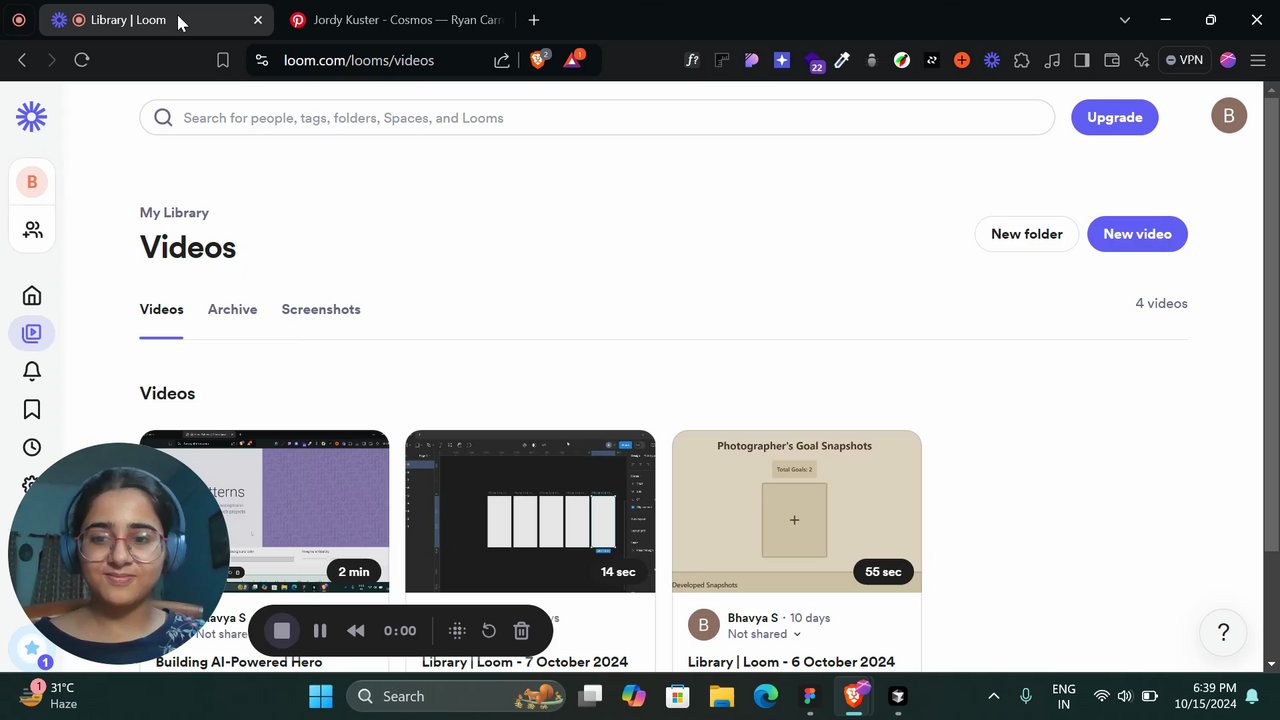Viewport: 1280px width, 720px height.
Task: Open Figma from the taskbar
Action: [809, 696]
